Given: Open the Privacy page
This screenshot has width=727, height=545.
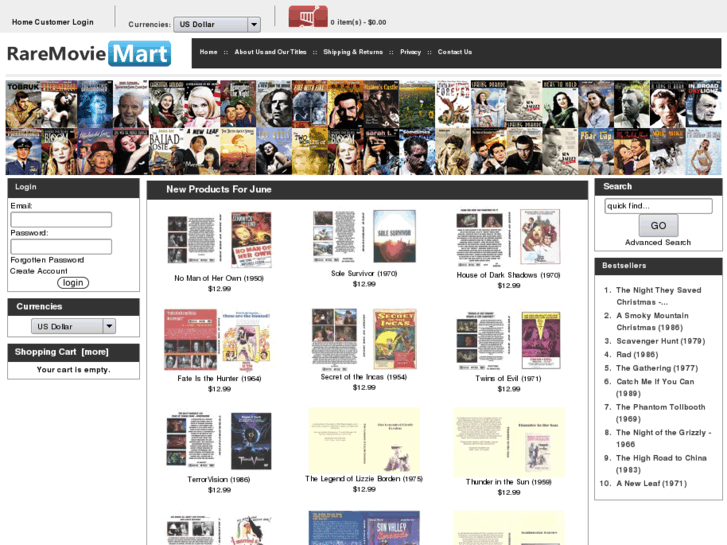Looking at the screenshot, I should (410, 52).
